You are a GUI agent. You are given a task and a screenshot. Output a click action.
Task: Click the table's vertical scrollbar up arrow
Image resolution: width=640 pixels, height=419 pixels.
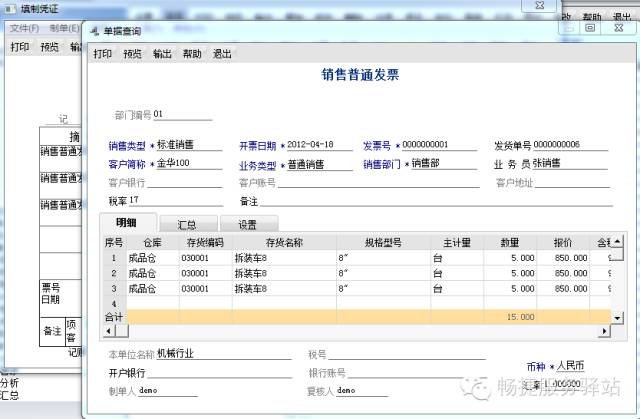(617, 242)
